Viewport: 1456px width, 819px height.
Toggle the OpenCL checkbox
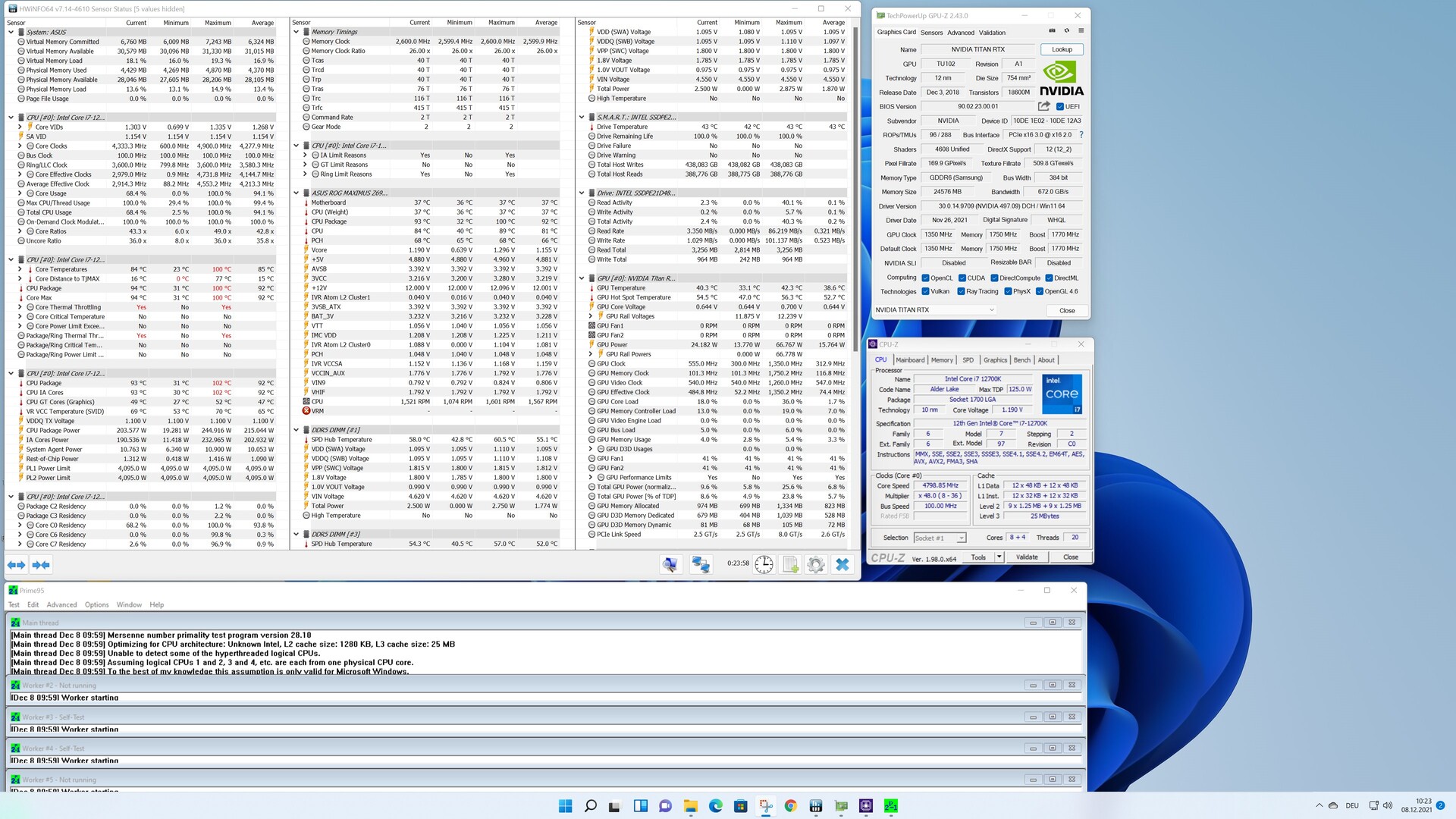pyautogui.click(x=925, y=278)
